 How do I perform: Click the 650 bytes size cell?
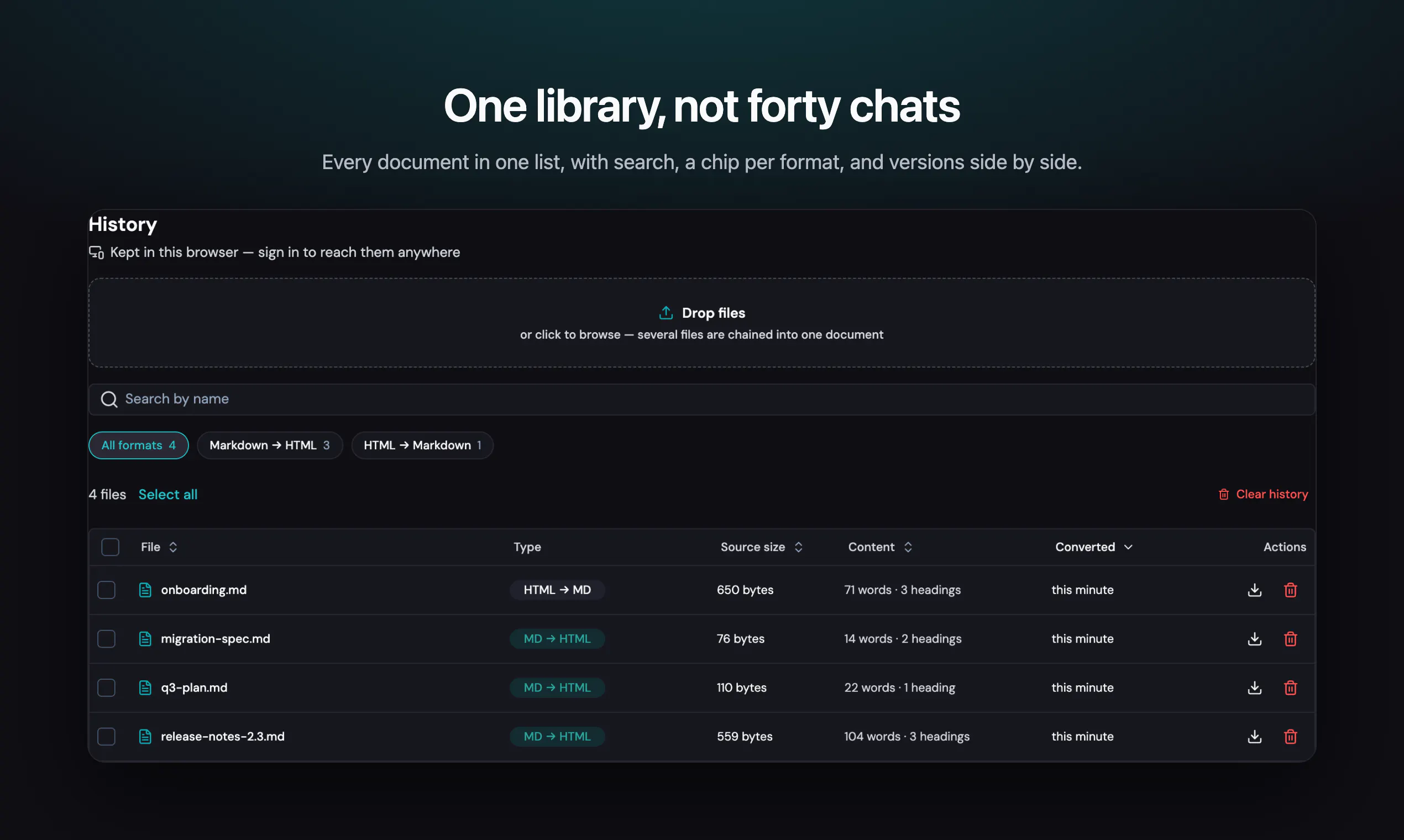tap(745, 590)
